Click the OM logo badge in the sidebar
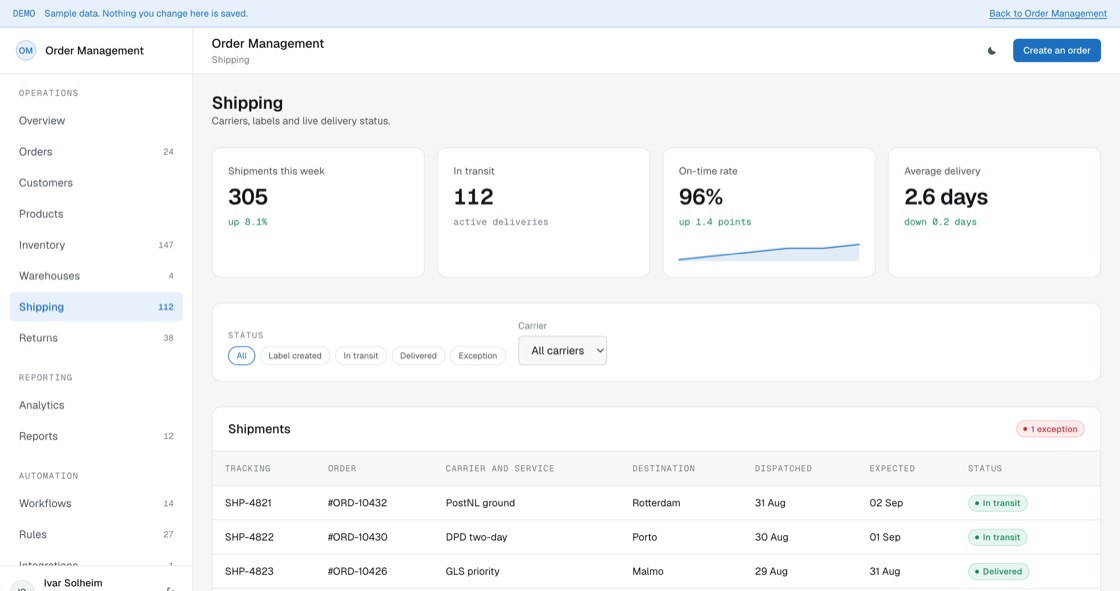 coord(26,51)
